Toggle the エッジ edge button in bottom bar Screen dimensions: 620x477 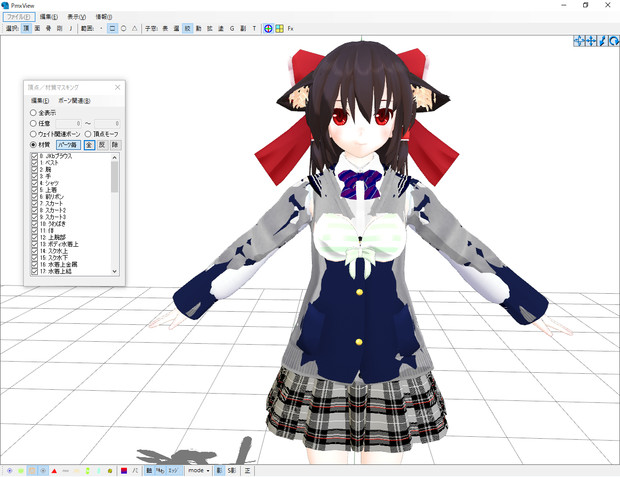173,471
